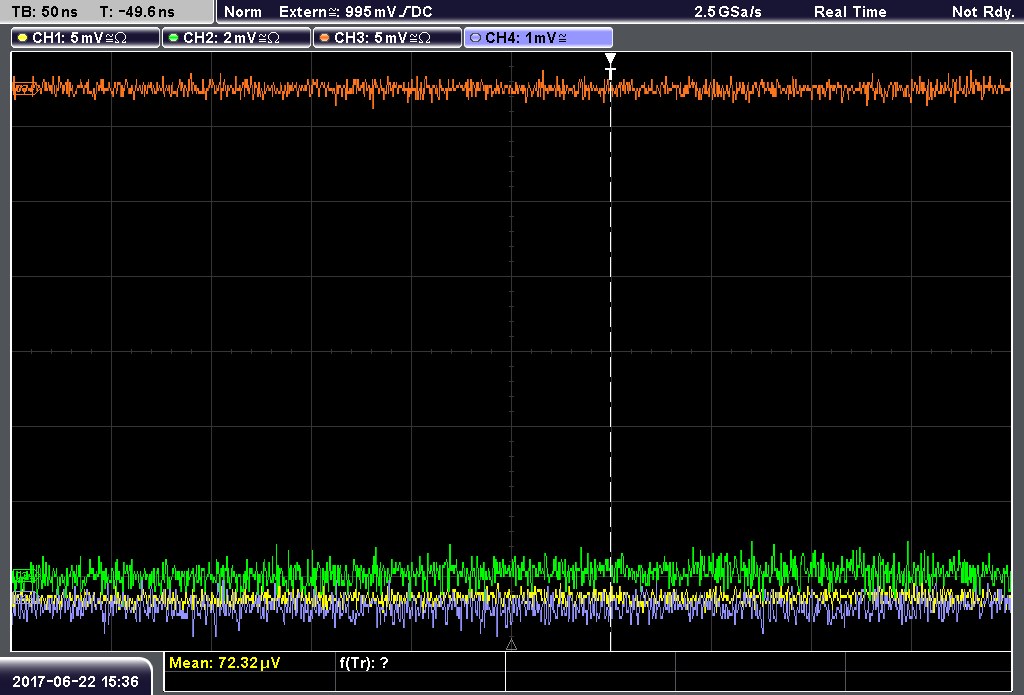The width and height of the screenshot is (1024, 695).
Task: Click the green CH2 color dot
Action: pyautogui.click(x=174, y=38)
